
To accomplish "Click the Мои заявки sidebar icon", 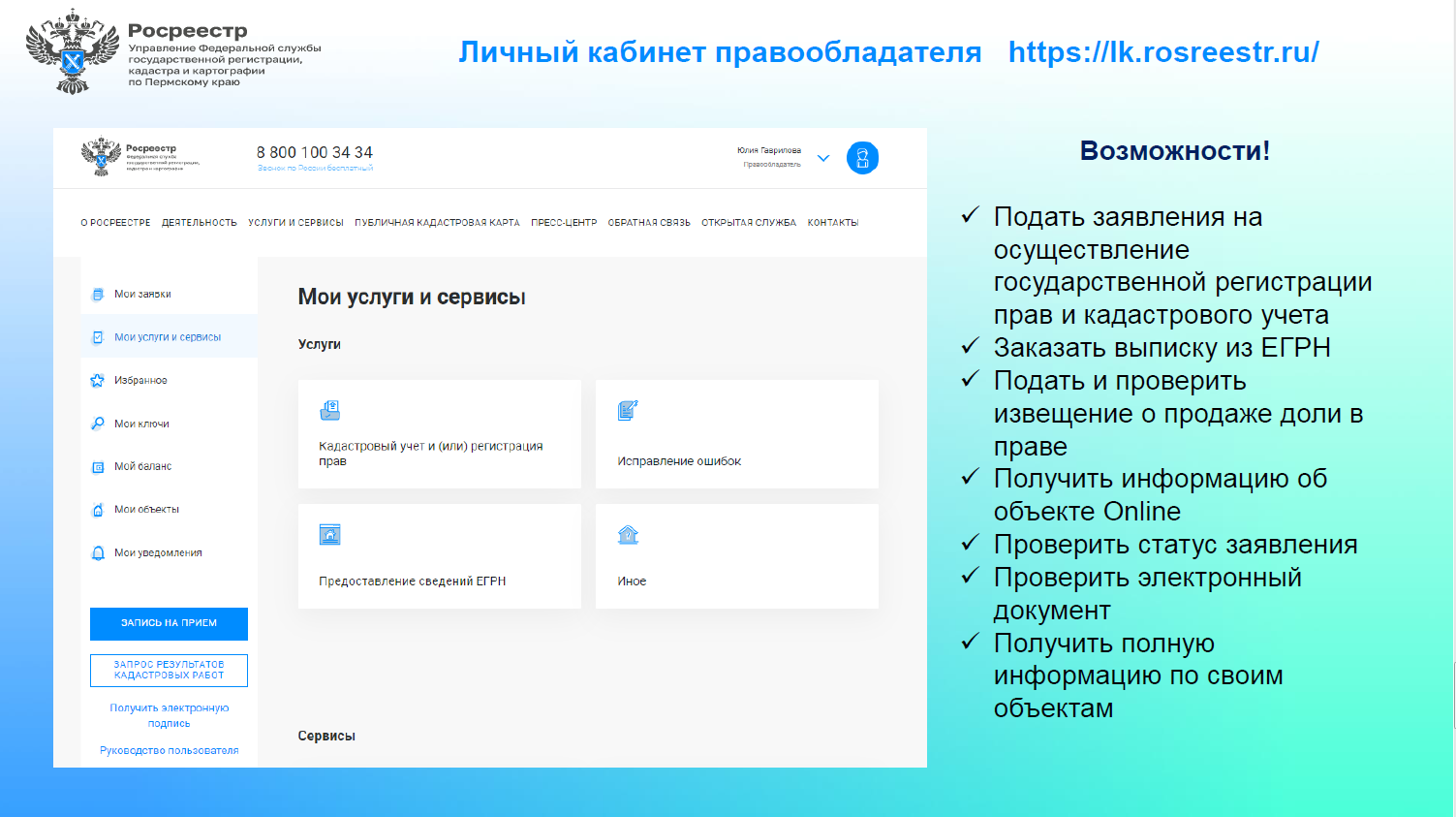I will pyautogui.click(x=98, y=295).
